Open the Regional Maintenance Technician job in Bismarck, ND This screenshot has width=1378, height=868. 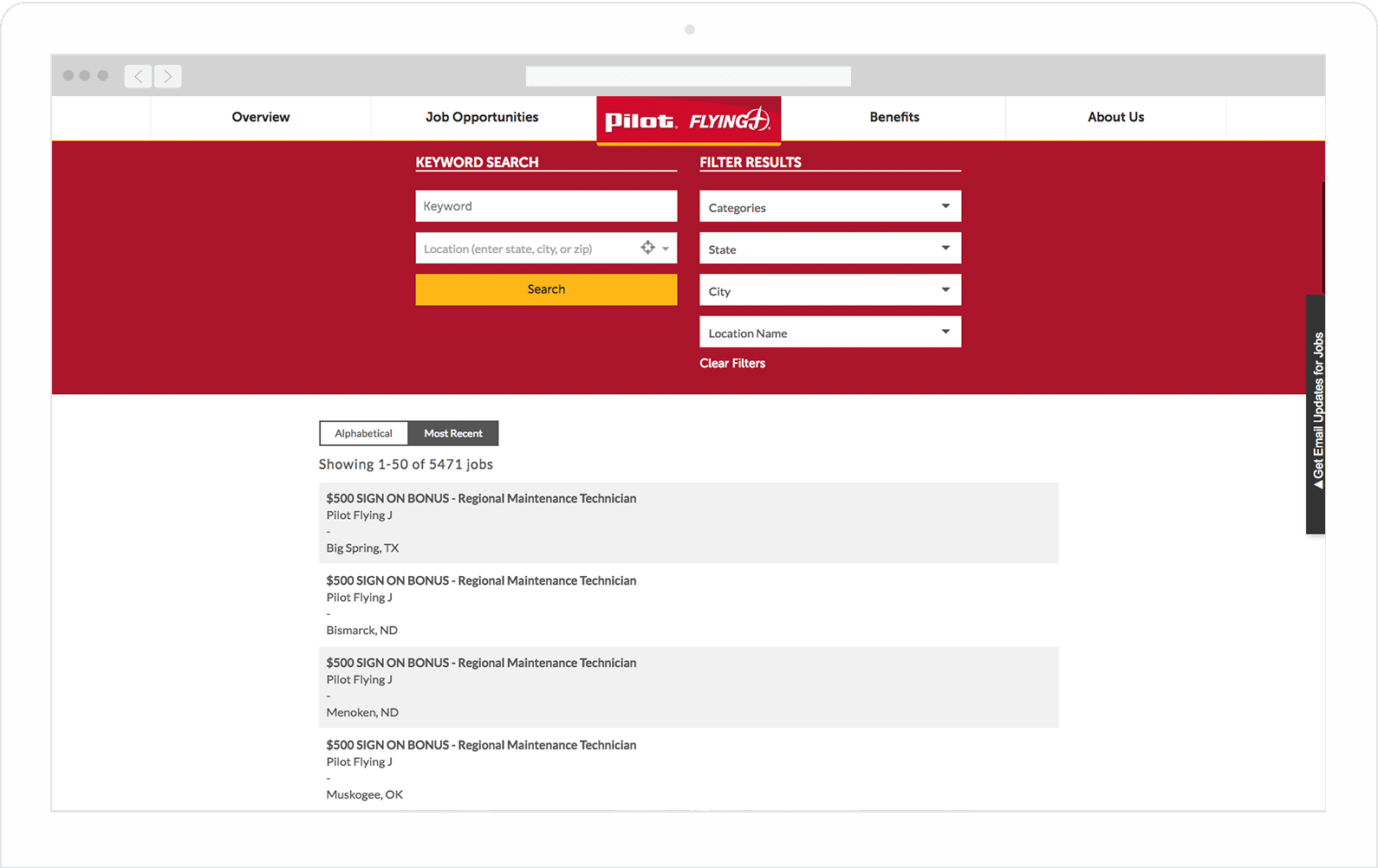tap(481, 580)
